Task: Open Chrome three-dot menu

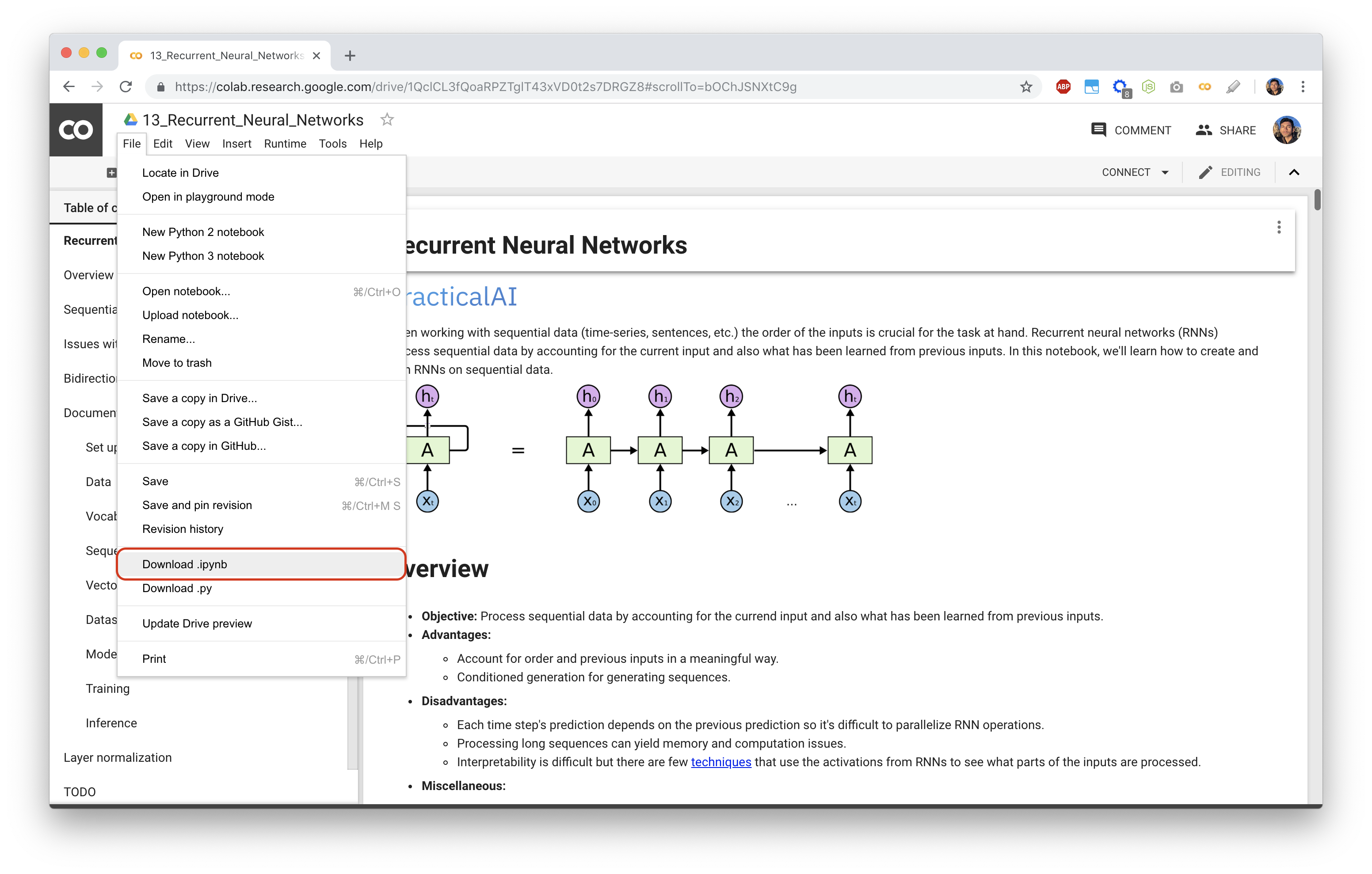Action: pos(1303,87)
